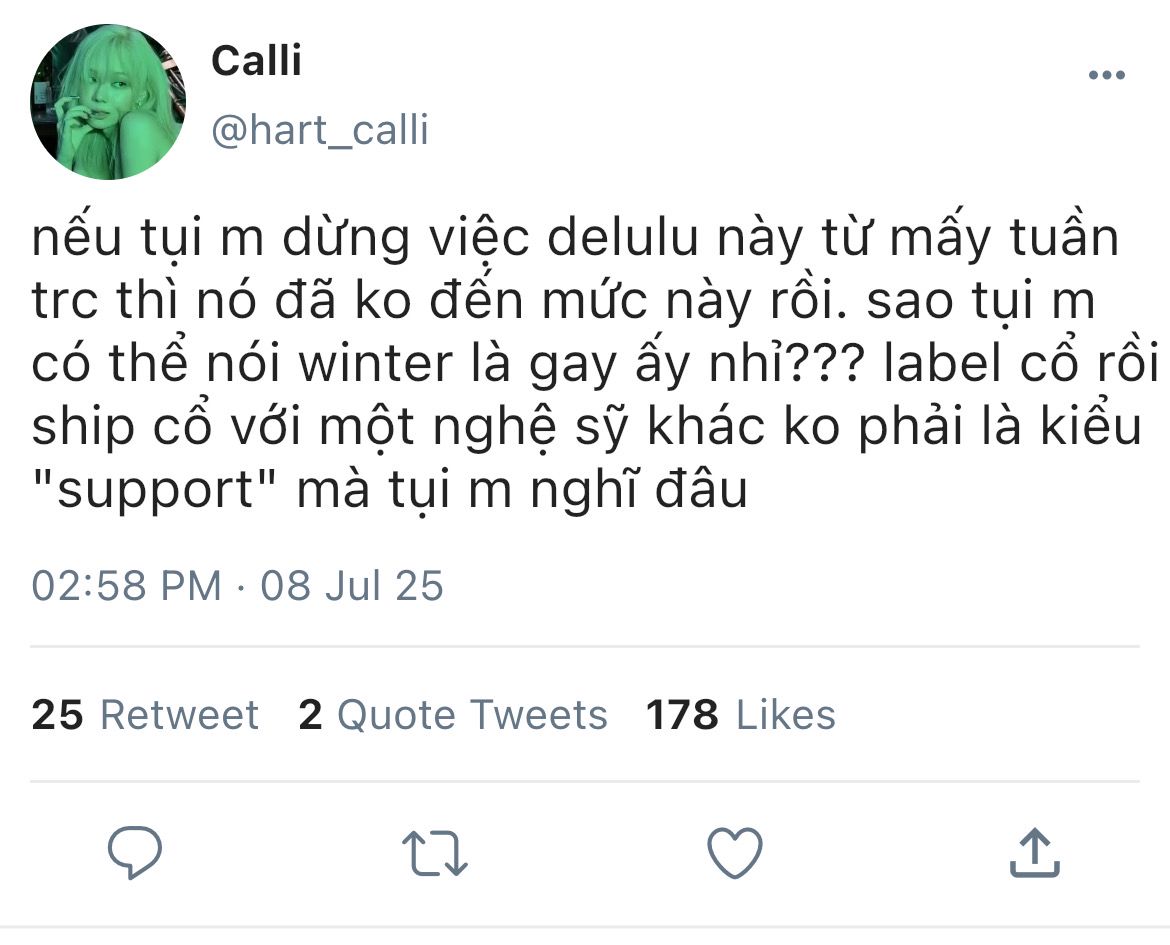This screenshot has height=945, width=1170.
Task: Retweet this post using the arrows icon
Action: coord(435,854)
